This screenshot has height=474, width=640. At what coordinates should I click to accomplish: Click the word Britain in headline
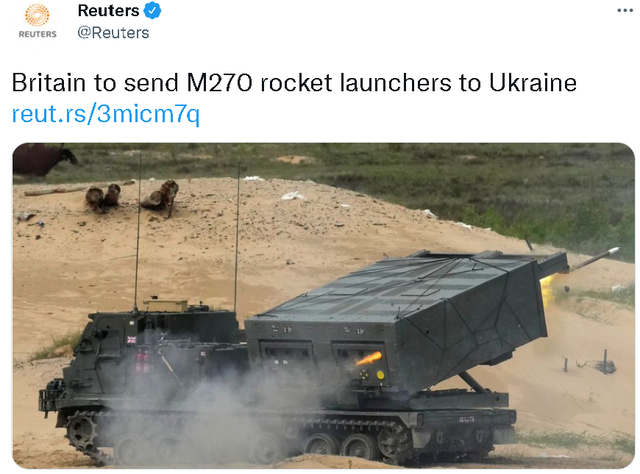(49, 83)
